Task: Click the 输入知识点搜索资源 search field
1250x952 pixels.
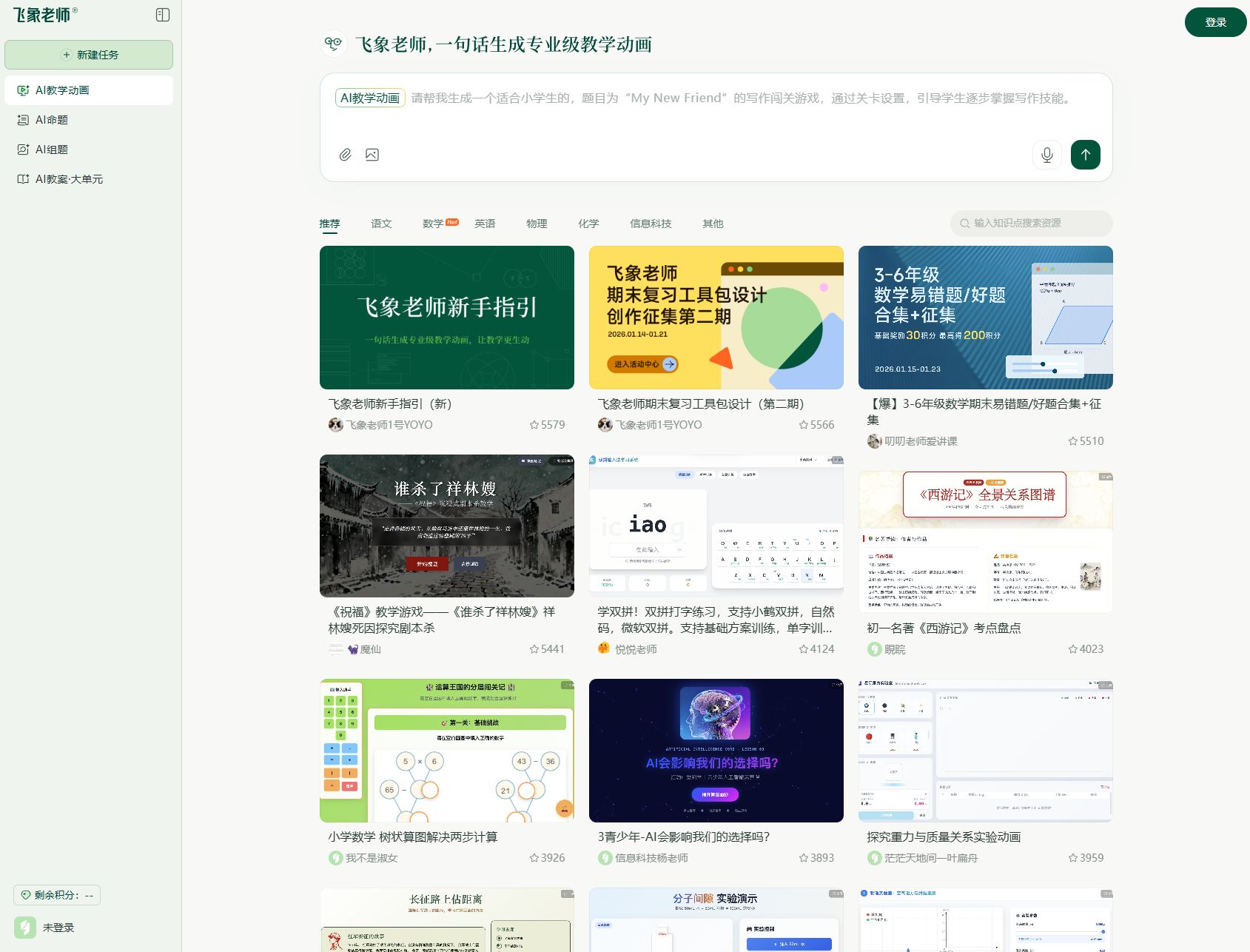Action: click(x=1030, y=223)
